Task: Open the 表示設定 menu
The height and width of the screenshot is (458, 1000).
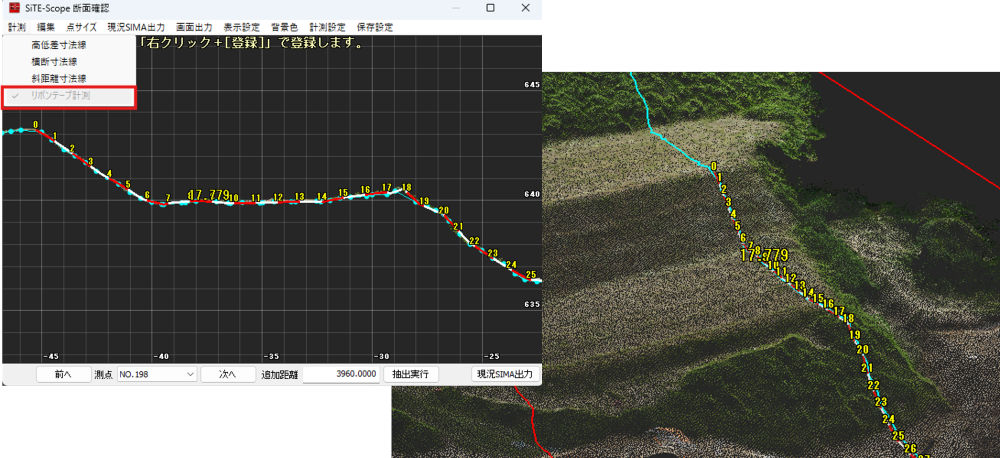Action: (241, 27)
